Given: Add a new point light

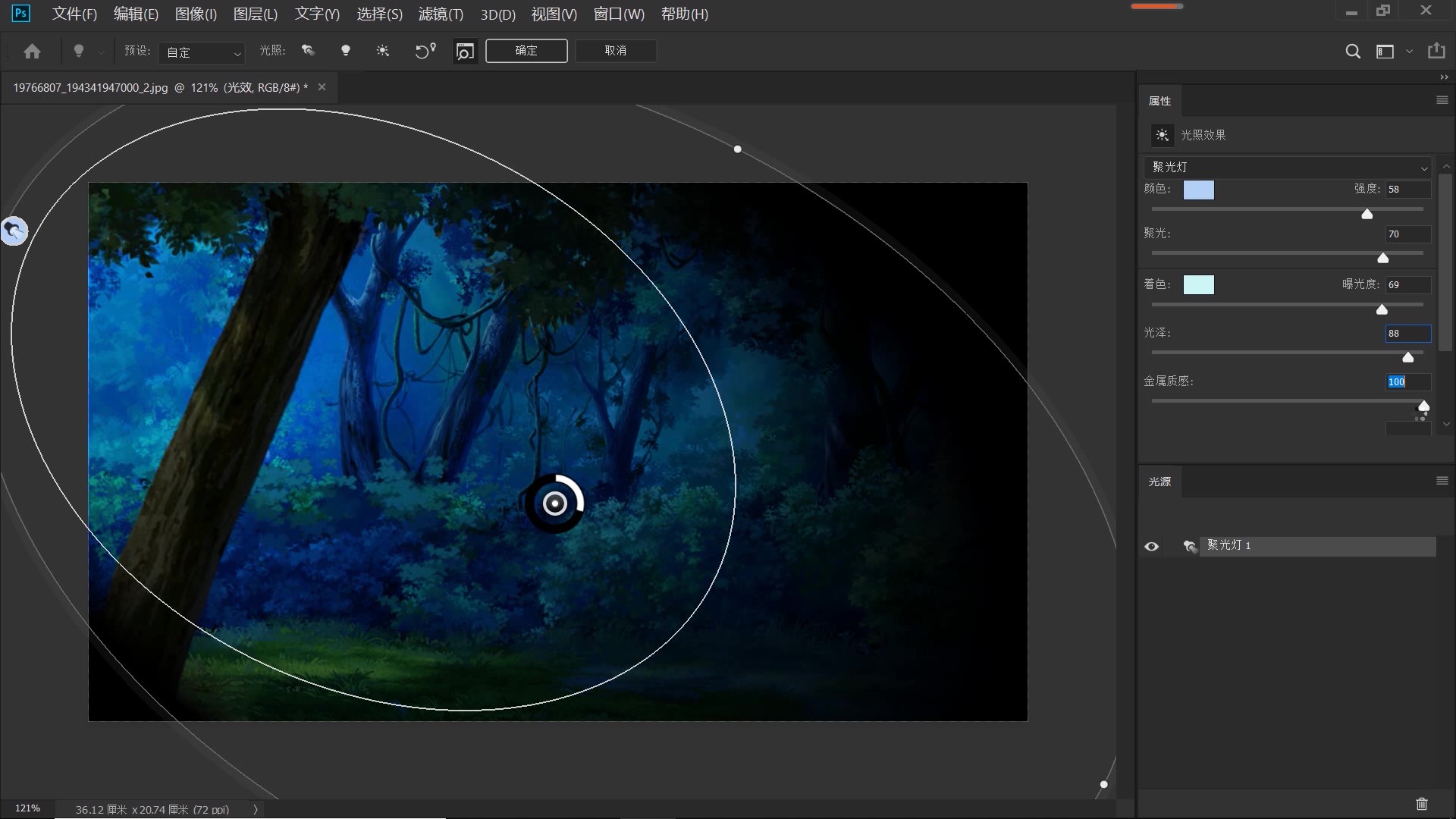Looking at the screenshot, I should pyautogui.click(x=346, y=51).
